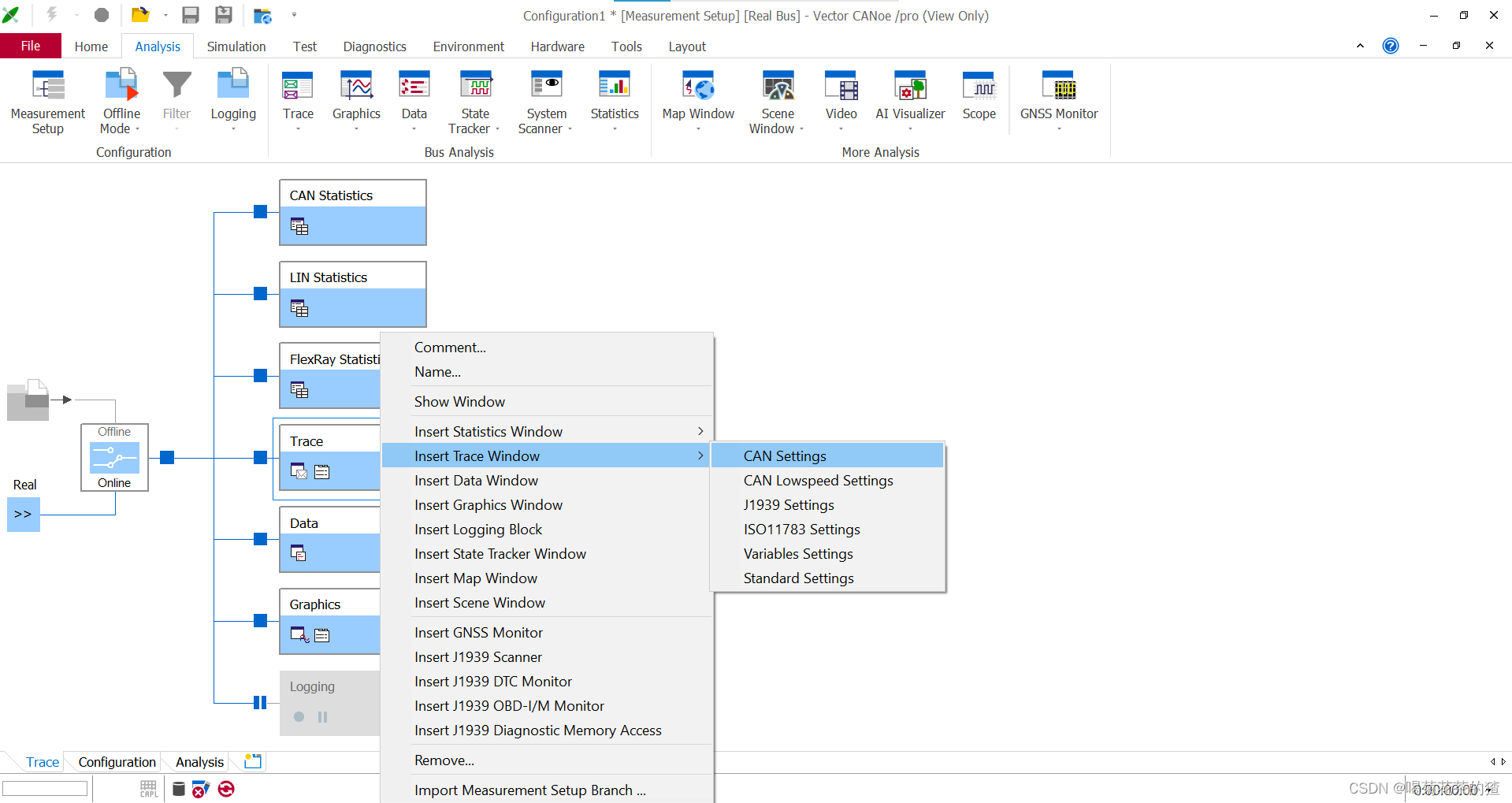
Task: Click Import Measurement Setup Branch entry
Action: [x=547, y=790]
